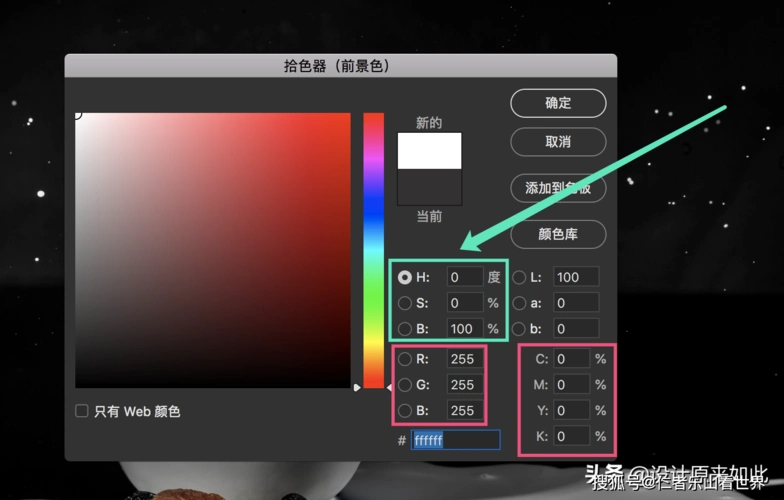This screenshot has height=500, width=784.
Task: Click the H hue degree input field
Action: pos(465,277)
